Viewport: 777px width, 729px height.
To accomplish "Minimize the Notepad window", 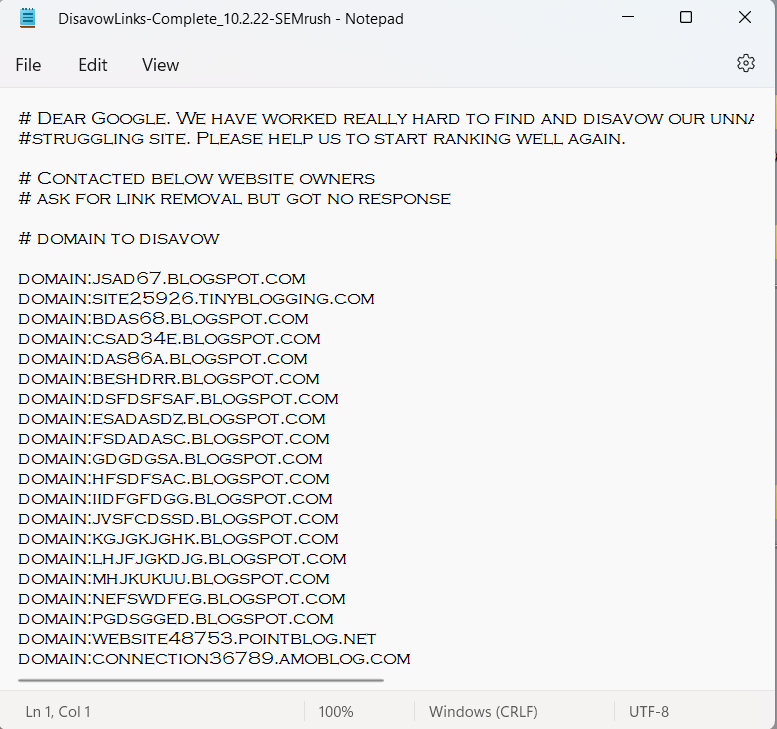I will click(628, 17).
